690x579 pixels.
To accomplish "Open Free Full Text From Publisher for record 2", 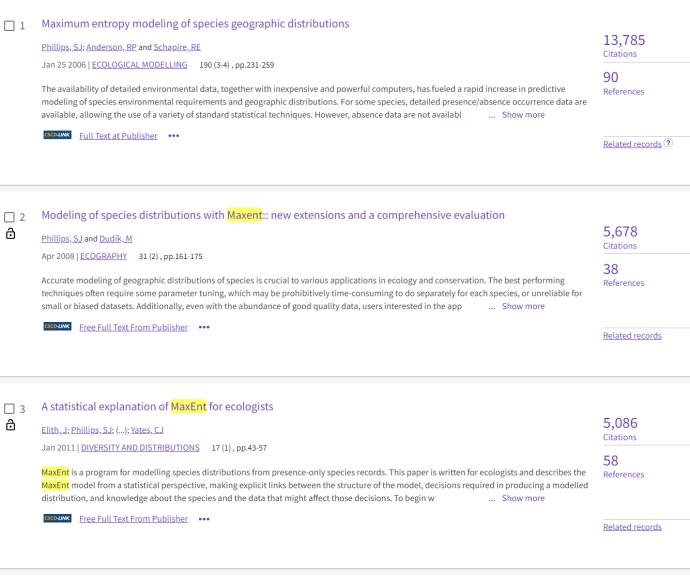I will pos(133,327).
